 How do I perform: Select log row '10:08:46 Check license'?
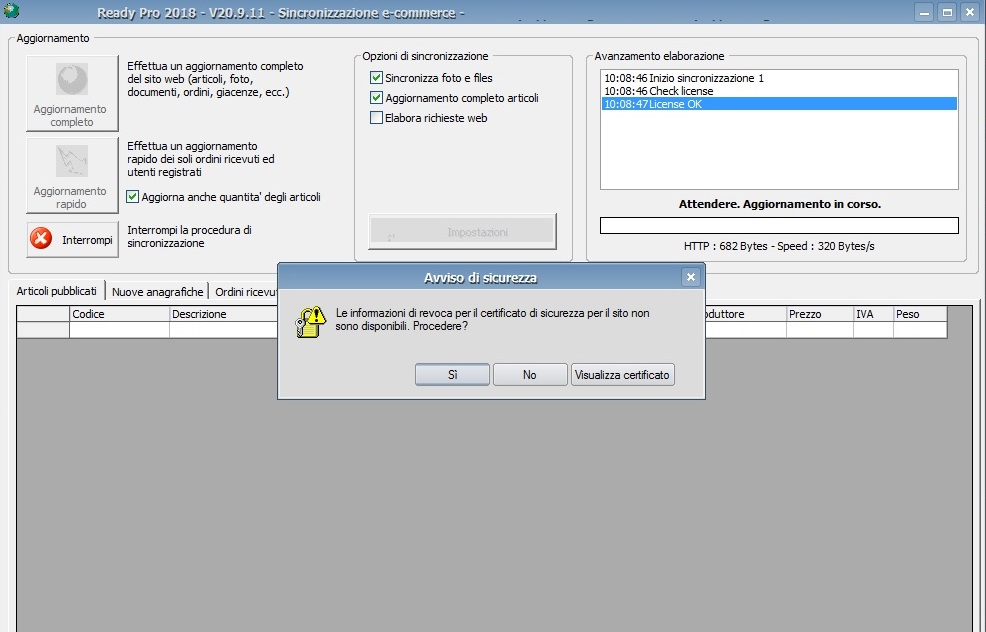click(x=778, y=91)
